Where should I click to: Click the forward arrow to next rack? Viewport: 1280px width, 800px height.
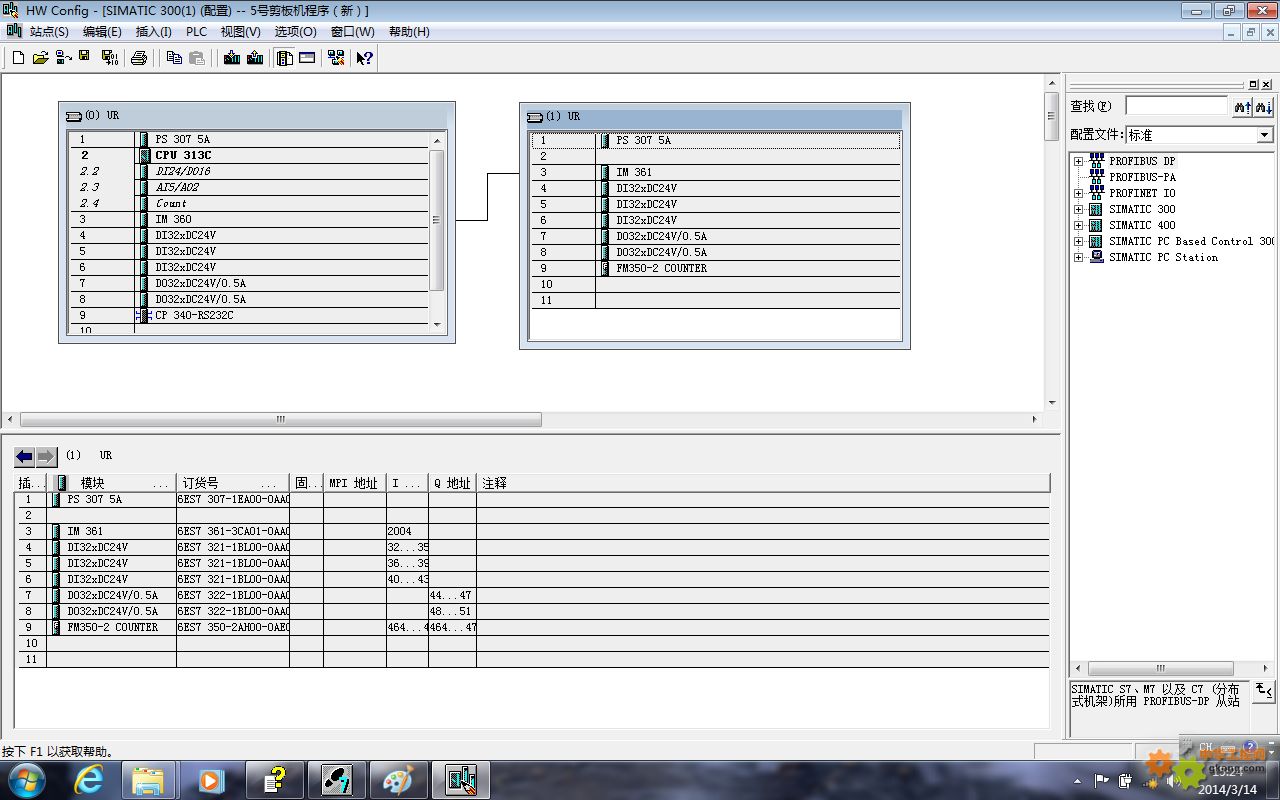click(46, 457)
